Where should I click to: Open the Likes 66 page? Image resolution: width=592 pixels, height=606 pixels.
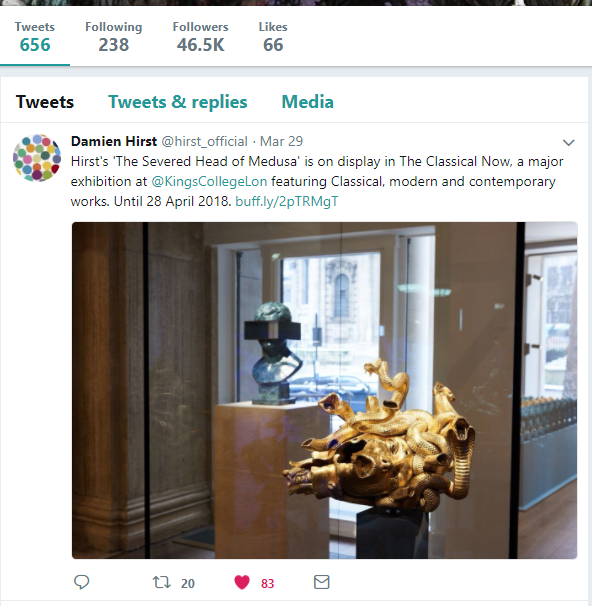[x=273, y=37]
